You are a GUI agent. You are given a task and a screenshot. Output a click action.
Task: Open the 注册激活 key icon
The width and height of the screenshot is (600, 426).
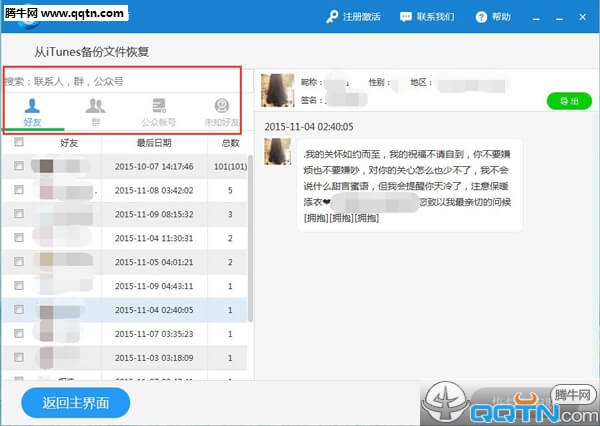[332, 17]
